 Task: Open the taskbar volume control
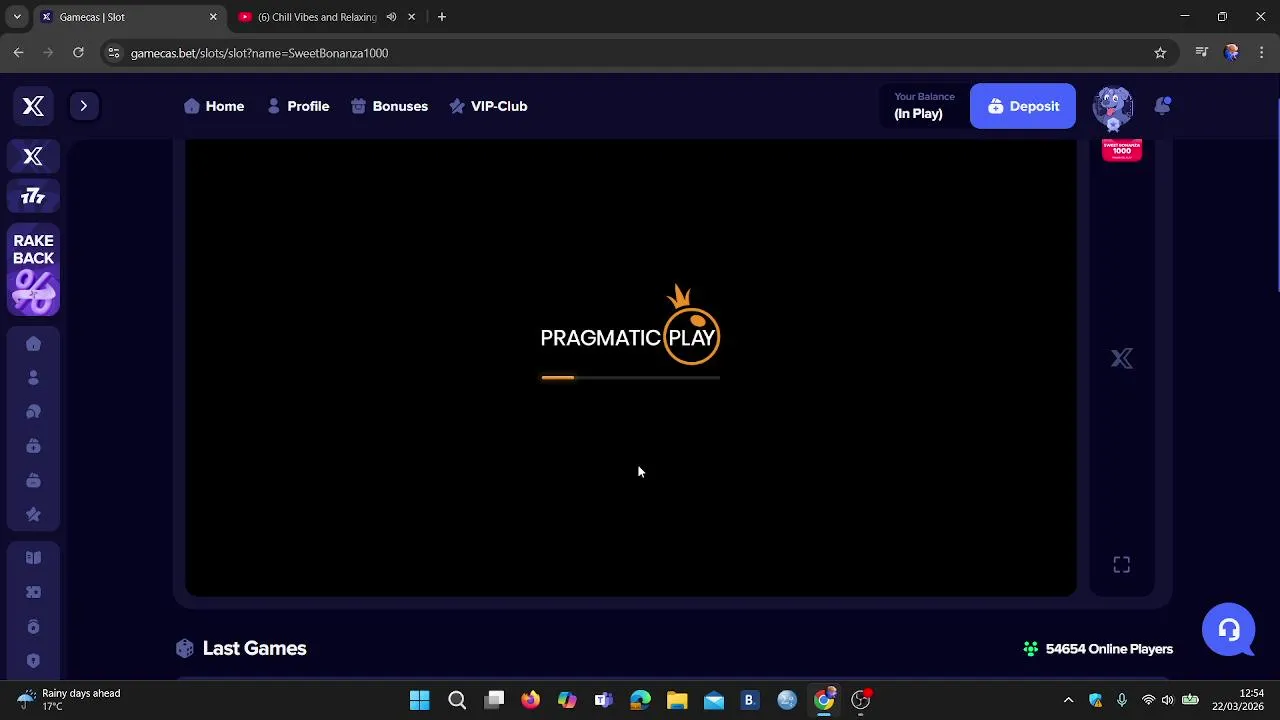click(1167, 700)
